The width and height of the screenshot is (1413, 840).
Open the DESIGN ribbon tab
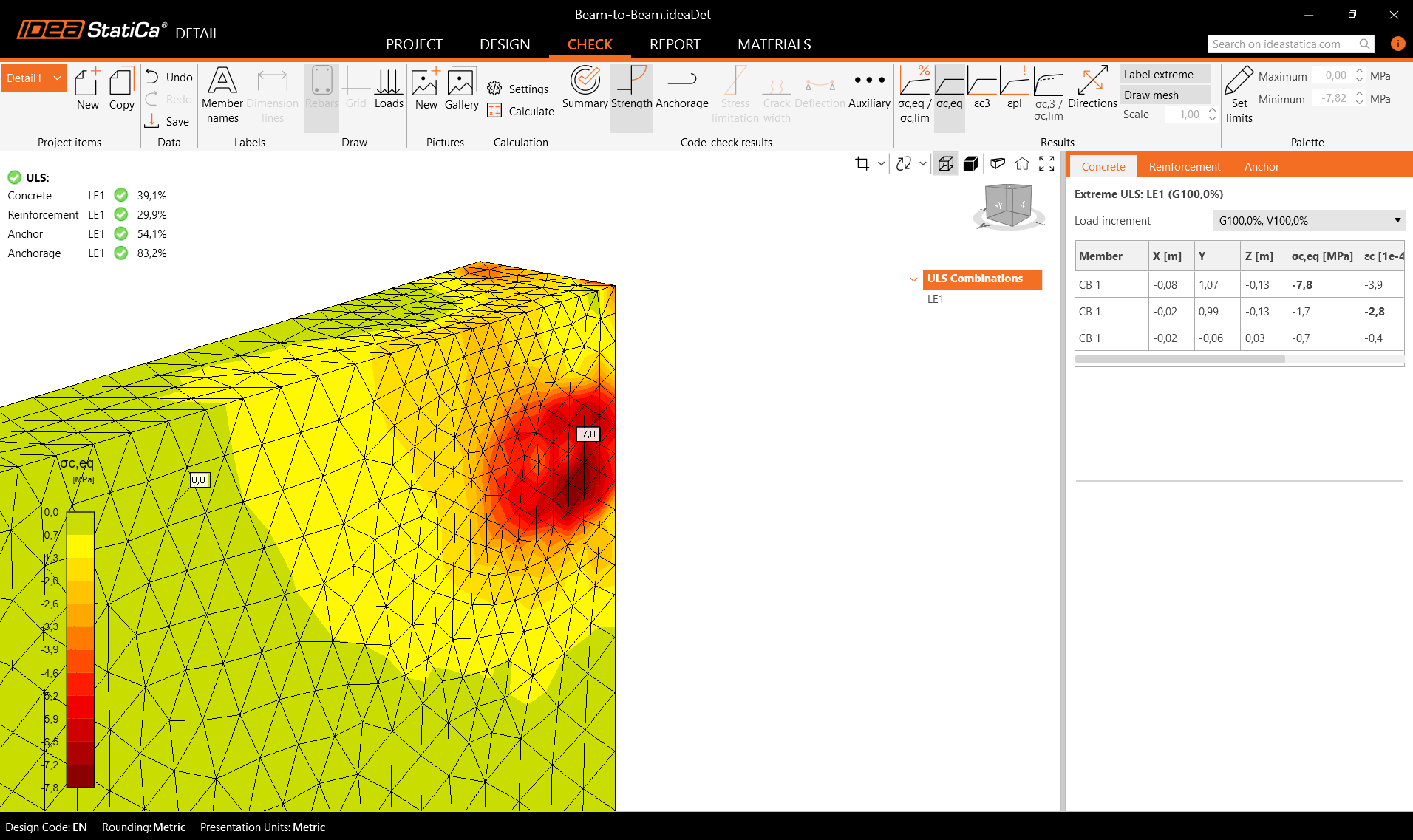coord(505,44)
